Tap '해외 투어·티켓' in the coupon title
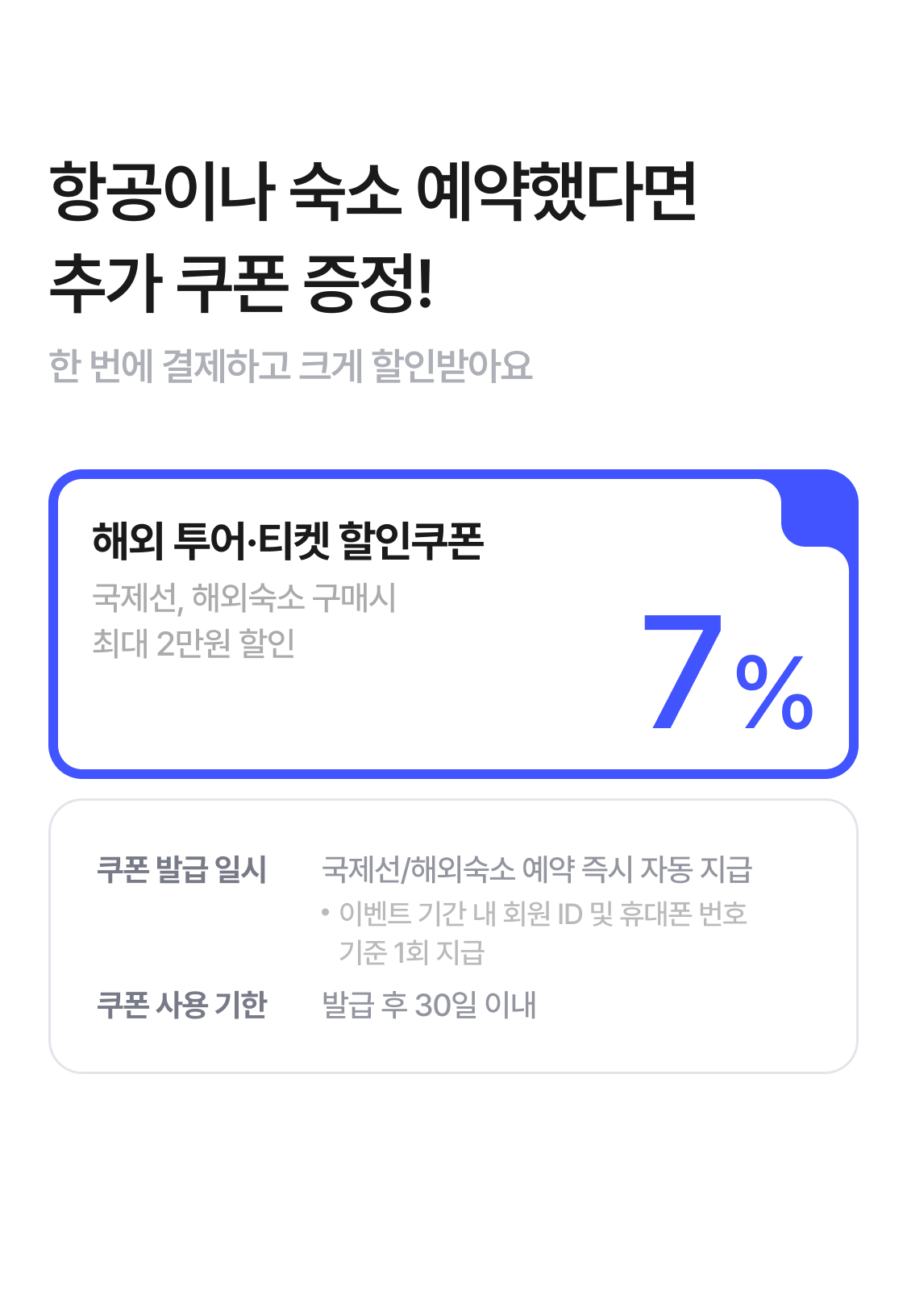The height and width of the screenshot is (1316, 907). pyautogui.click(x=210, y=541)
